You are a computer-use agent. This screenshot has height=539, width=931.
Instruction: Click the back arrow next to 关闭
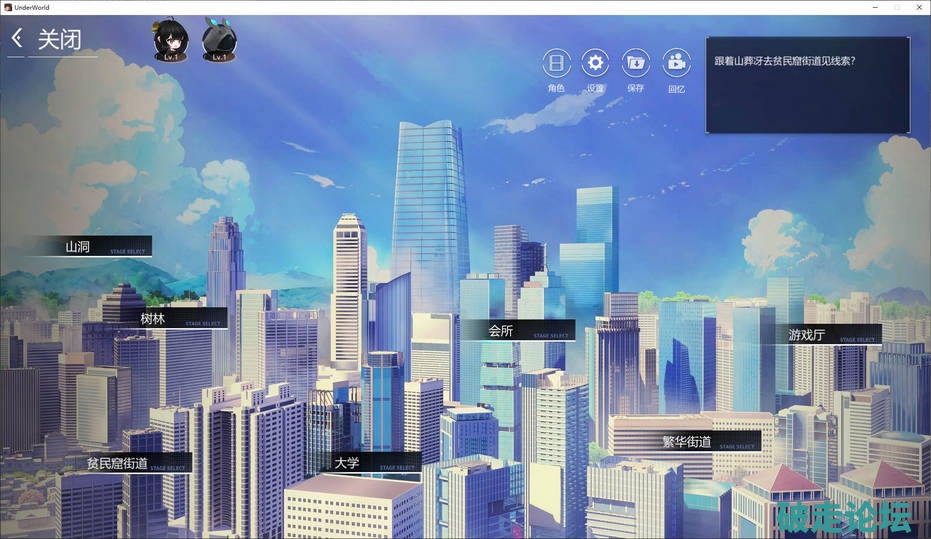tap(16, 39)
